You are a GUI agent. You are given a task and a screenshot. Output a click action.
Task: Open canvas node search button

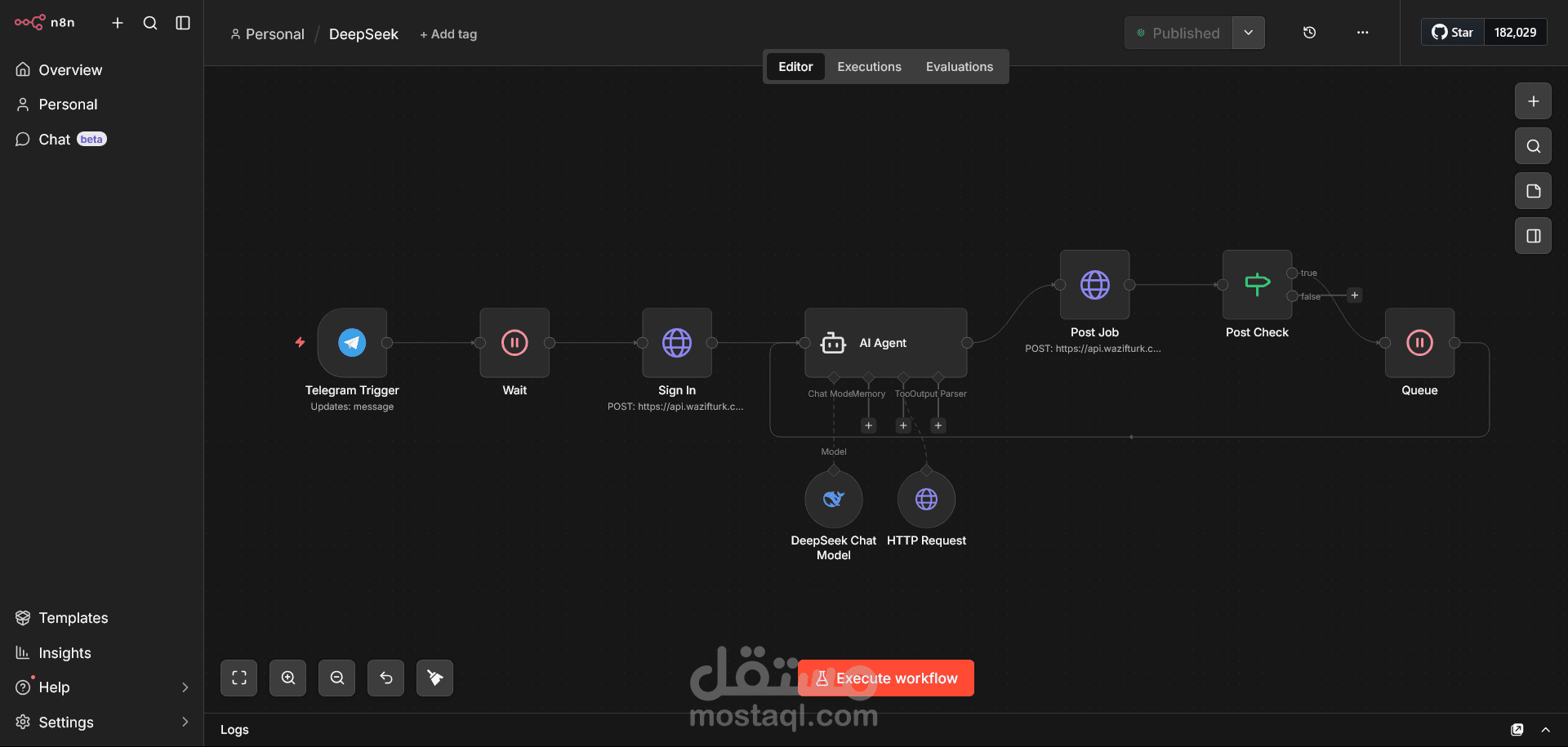[1533, 146]
